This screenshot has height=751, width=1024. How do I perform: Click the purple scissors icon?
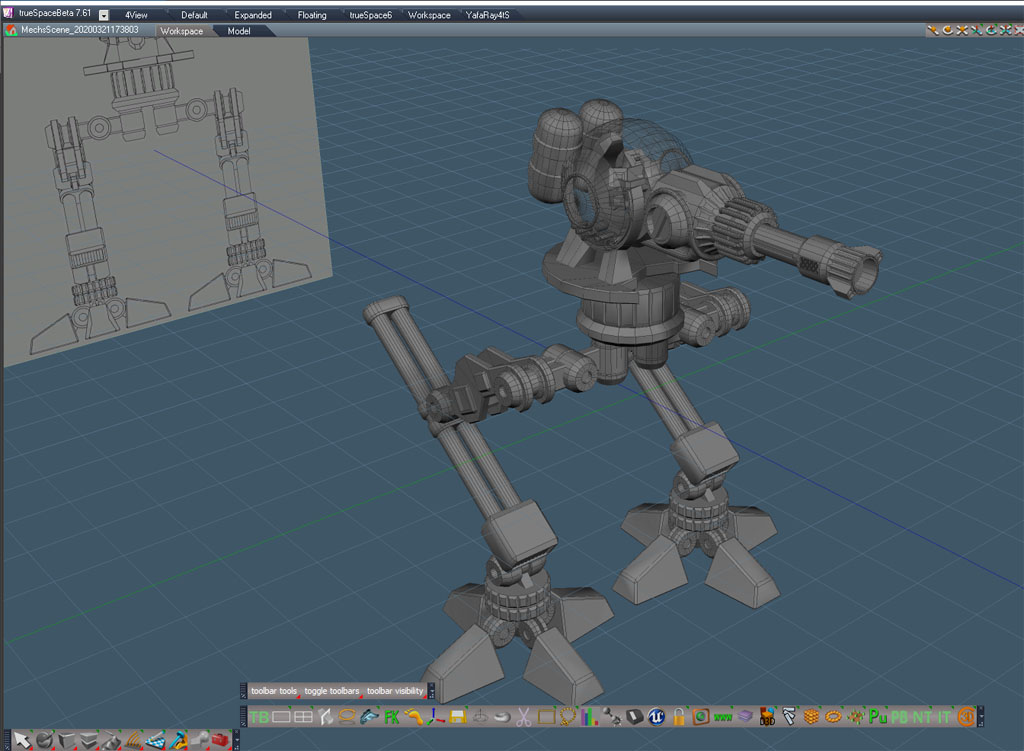point(524,717)
